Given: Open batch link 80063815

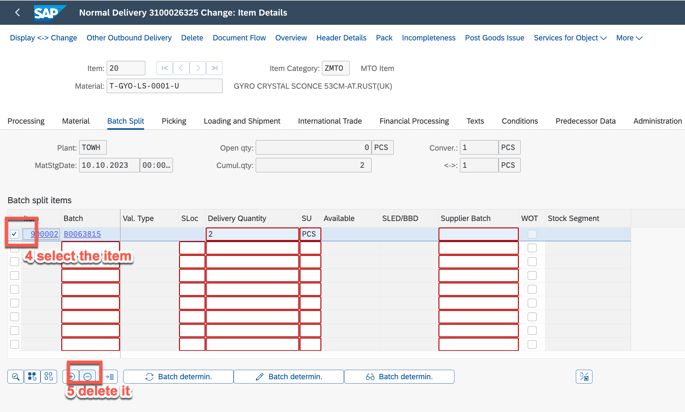Looking at the screenshot, I should point(82,234).
